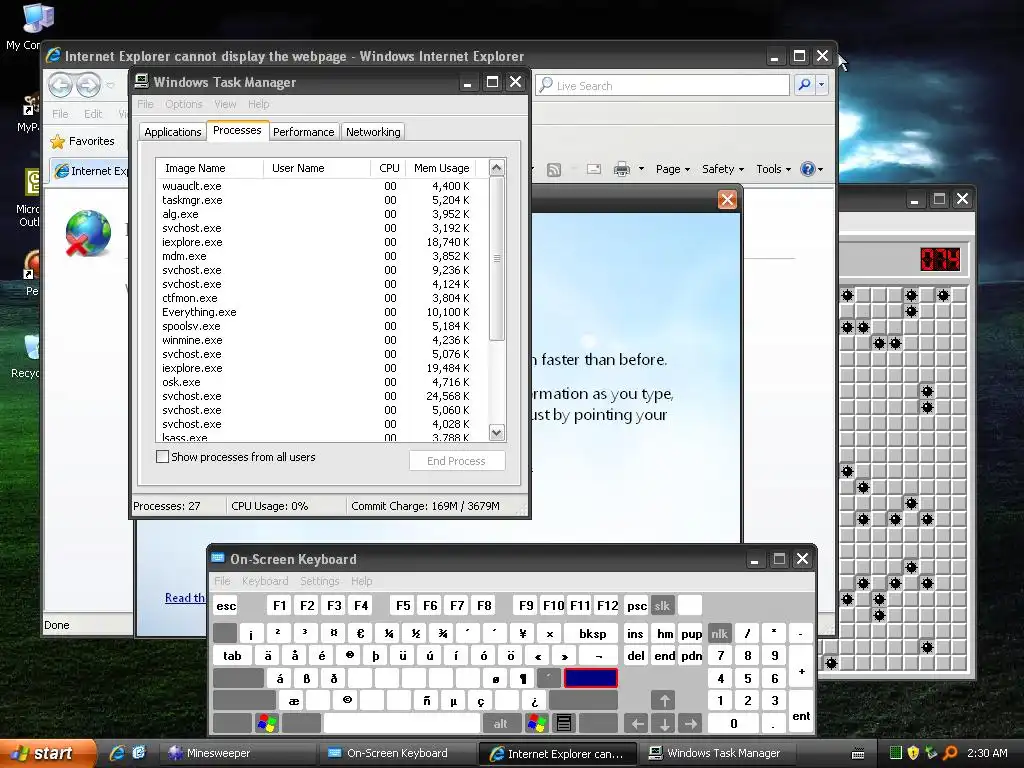Click the Favorites star button
This screenshot has width=1024, height=768.
coord(83,141)
